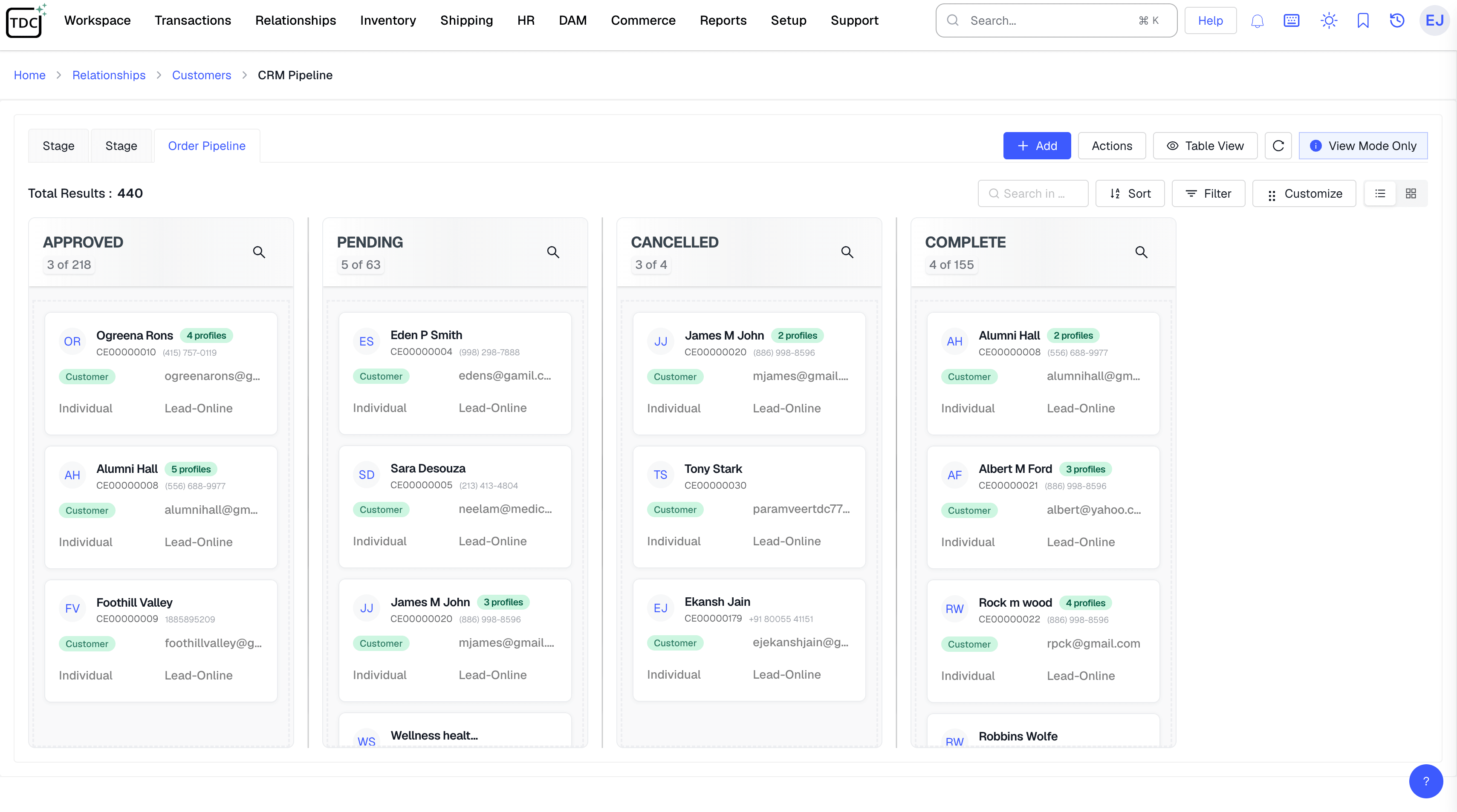This screenshot has height=812, width=1457.
Task: Open the HR menu
Action: pyautogui.click(x=526, y=20)
